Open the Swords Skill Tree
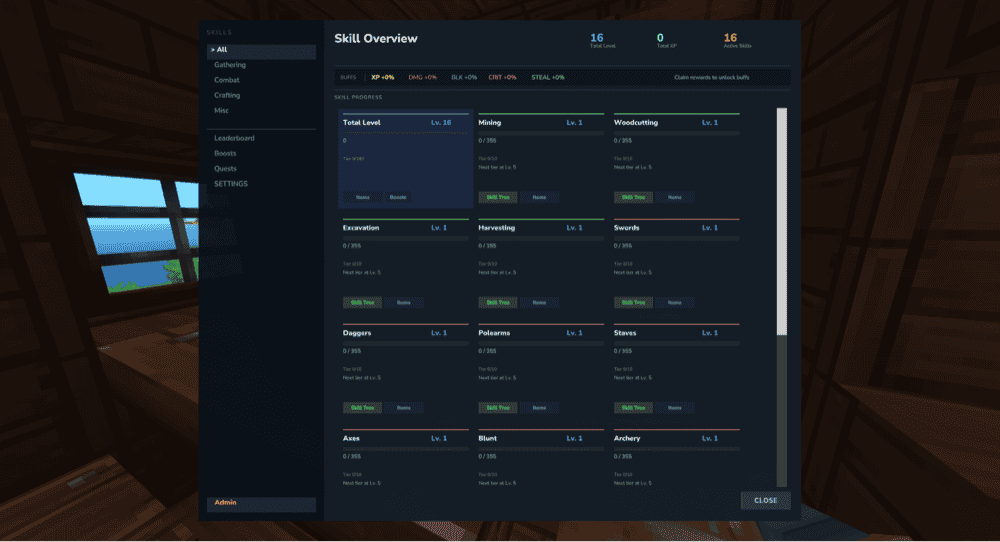This screenshot has height=542, width=1000. (633, 303)
